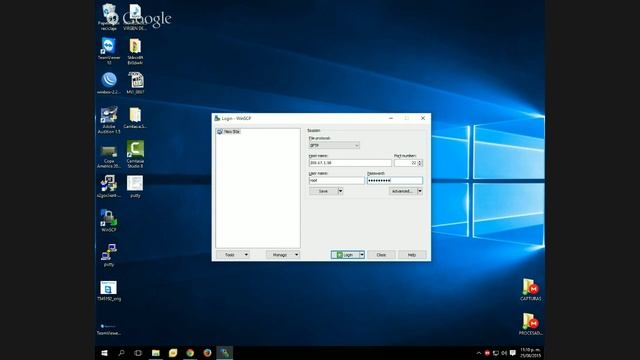
Task: Open the winbox desktop icon
Action: click(x=109, y=83)
